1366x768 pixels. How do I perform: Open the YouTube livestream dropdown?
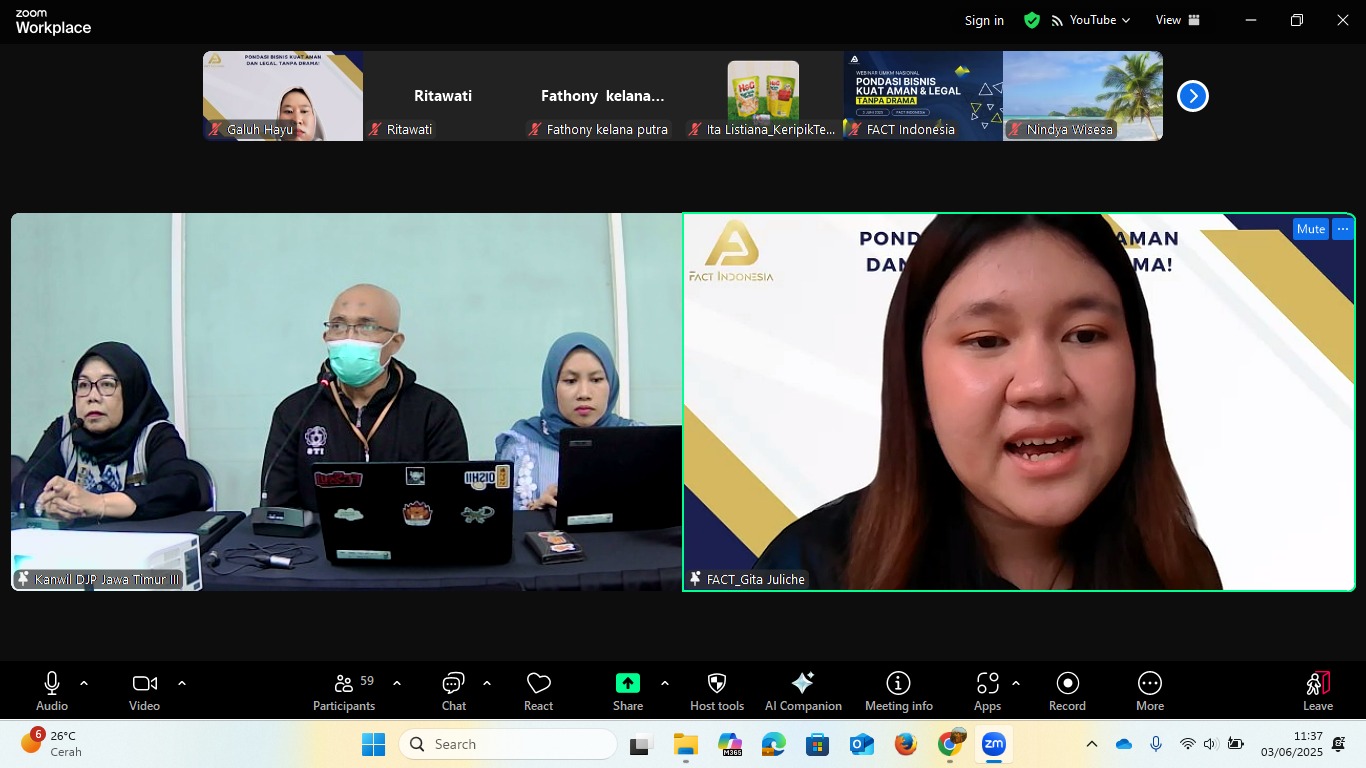(x=1091, y=20)
